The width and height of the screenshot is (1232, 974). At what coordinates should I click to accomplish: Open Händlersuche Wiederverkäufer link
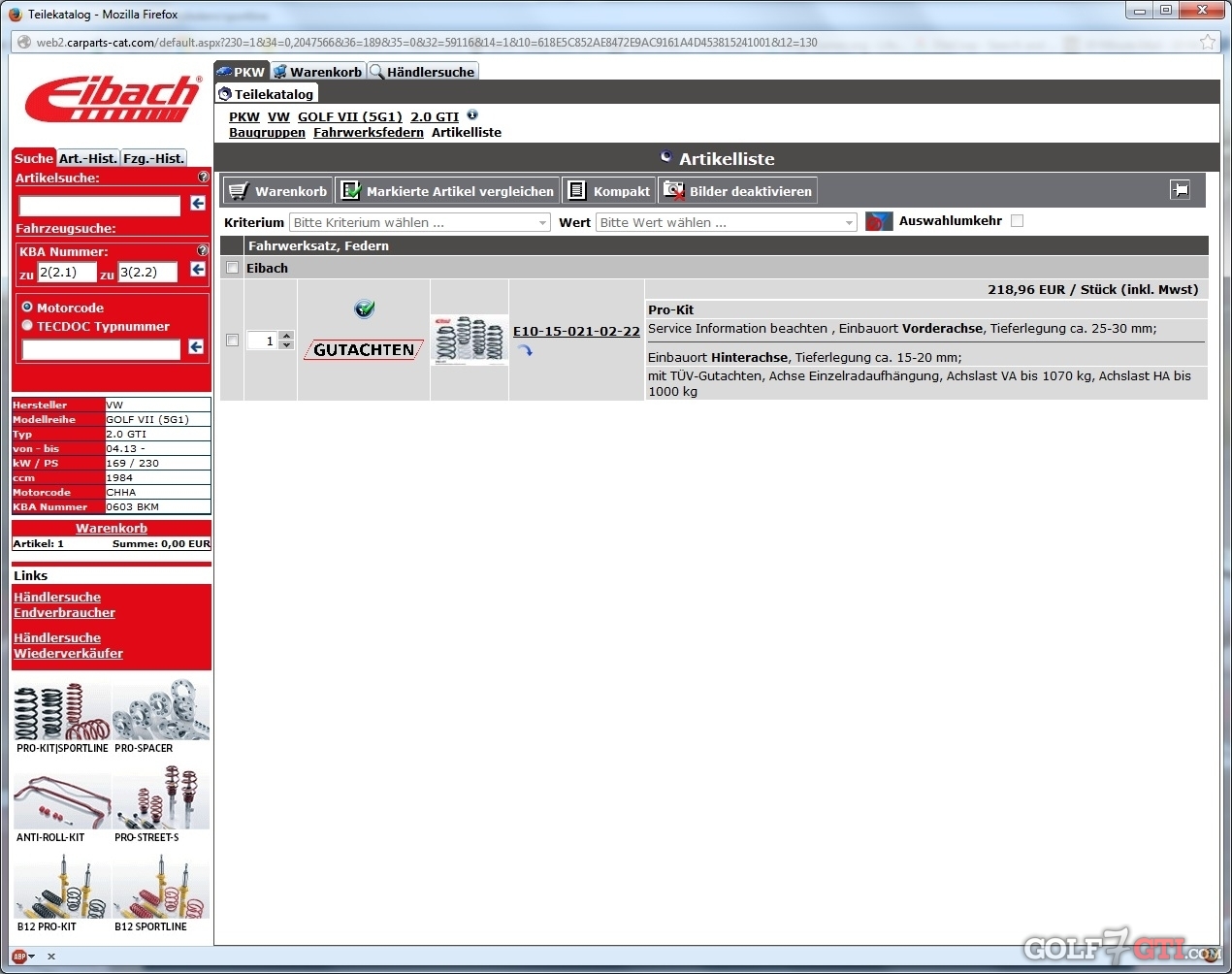68,645
